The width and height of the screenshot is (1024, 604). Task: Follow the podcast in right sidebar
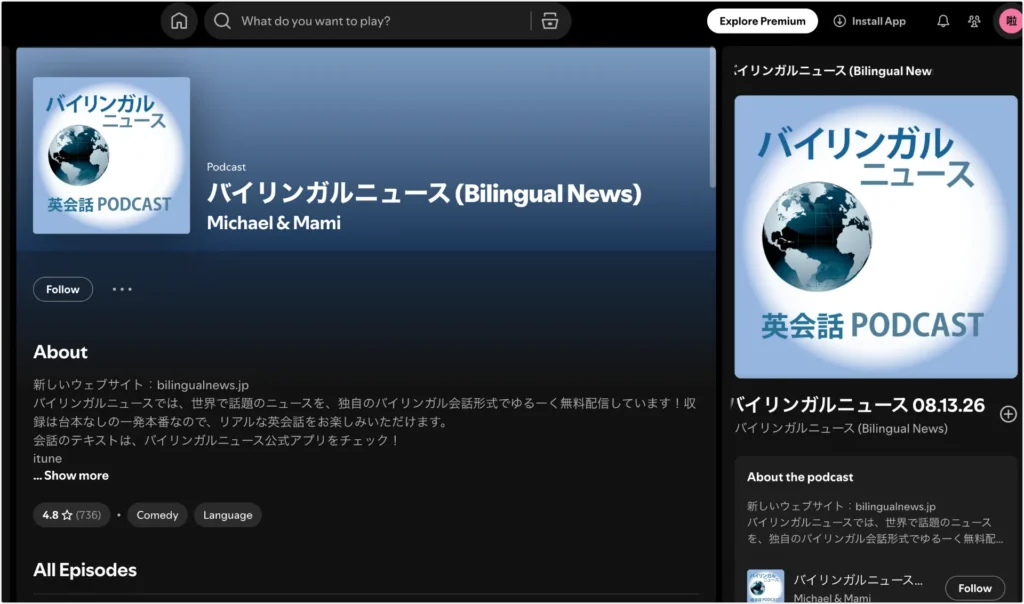click(974, 588)
